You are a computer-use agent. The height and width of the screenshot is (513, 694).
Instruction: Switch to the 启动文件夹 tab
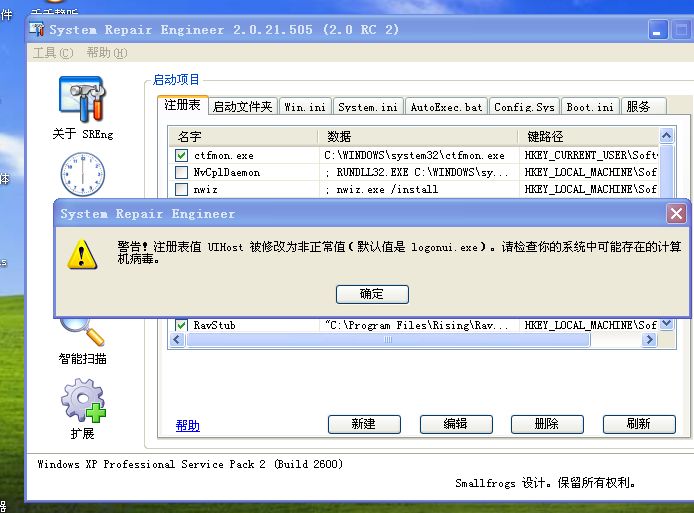coord(243,107)
